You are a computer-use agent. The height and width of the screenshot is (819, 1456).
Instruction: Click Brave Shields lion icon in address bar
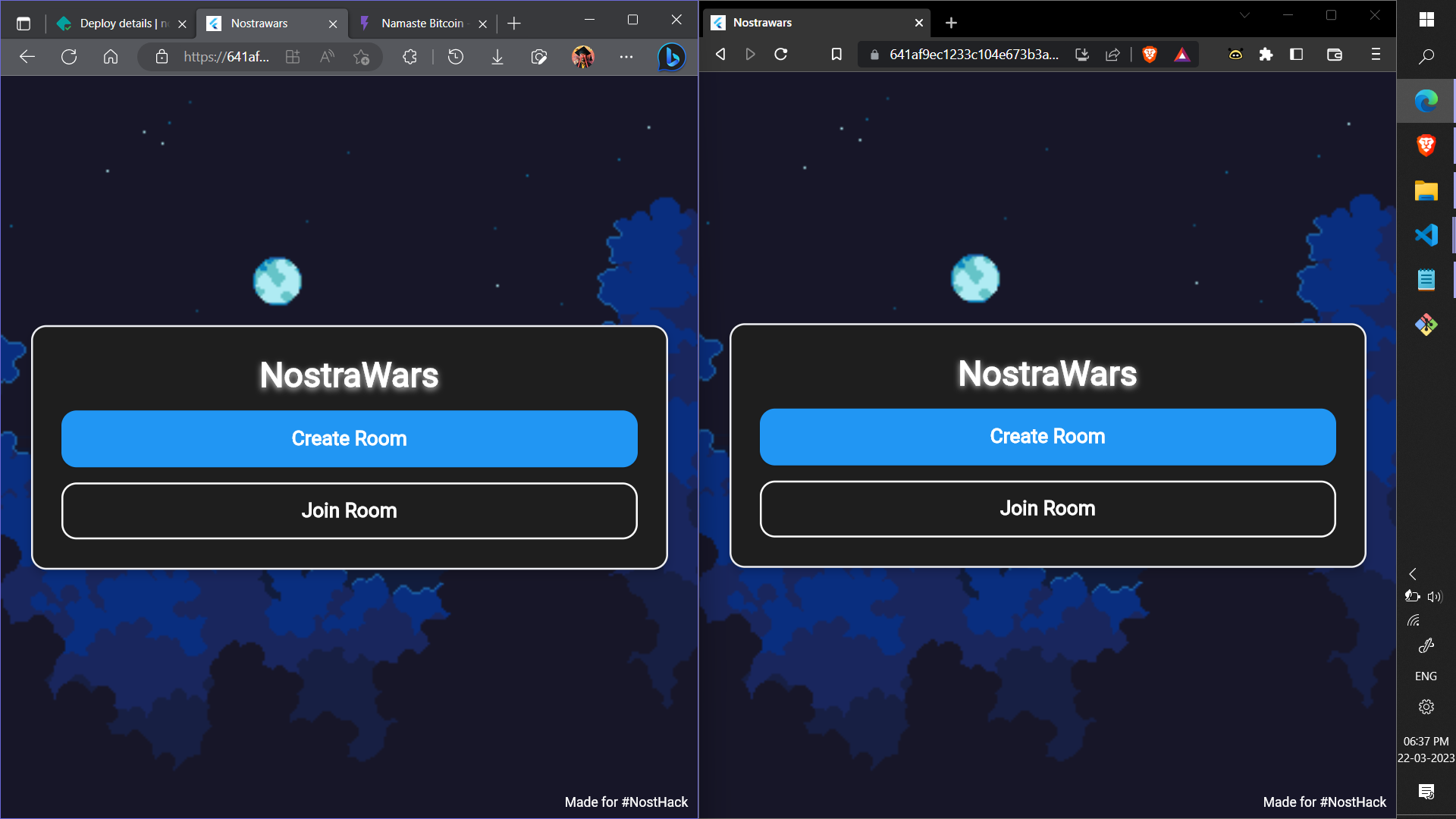pos(1150,55)
